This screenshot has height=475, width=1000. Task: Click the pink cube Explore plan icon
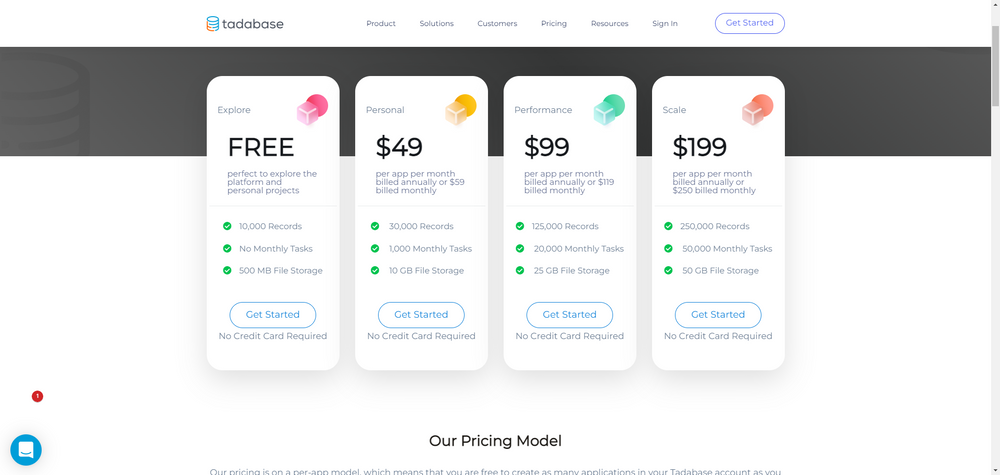pyautogui.click(x=312, y=110)
